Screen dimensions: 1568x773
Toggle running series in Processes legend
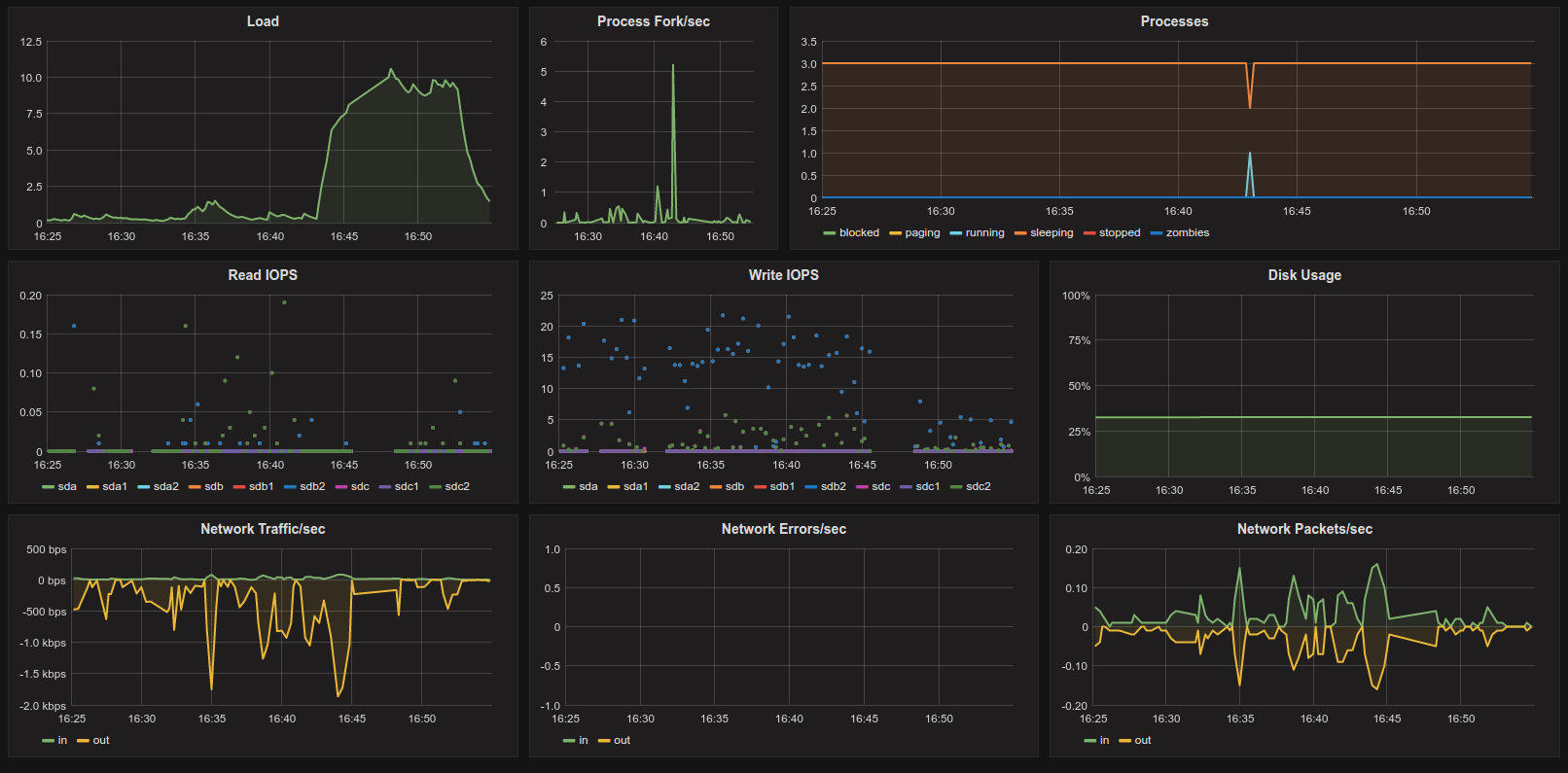(x=977, y=232)
